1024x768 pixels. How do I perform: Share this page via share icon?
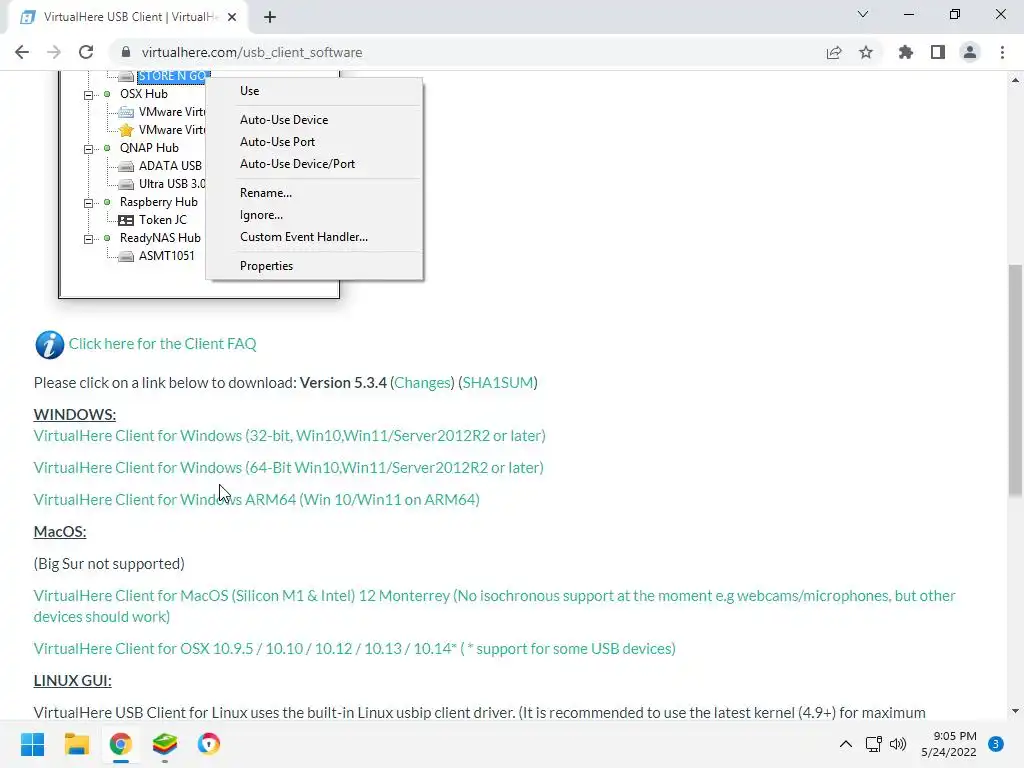click(834, 52)
